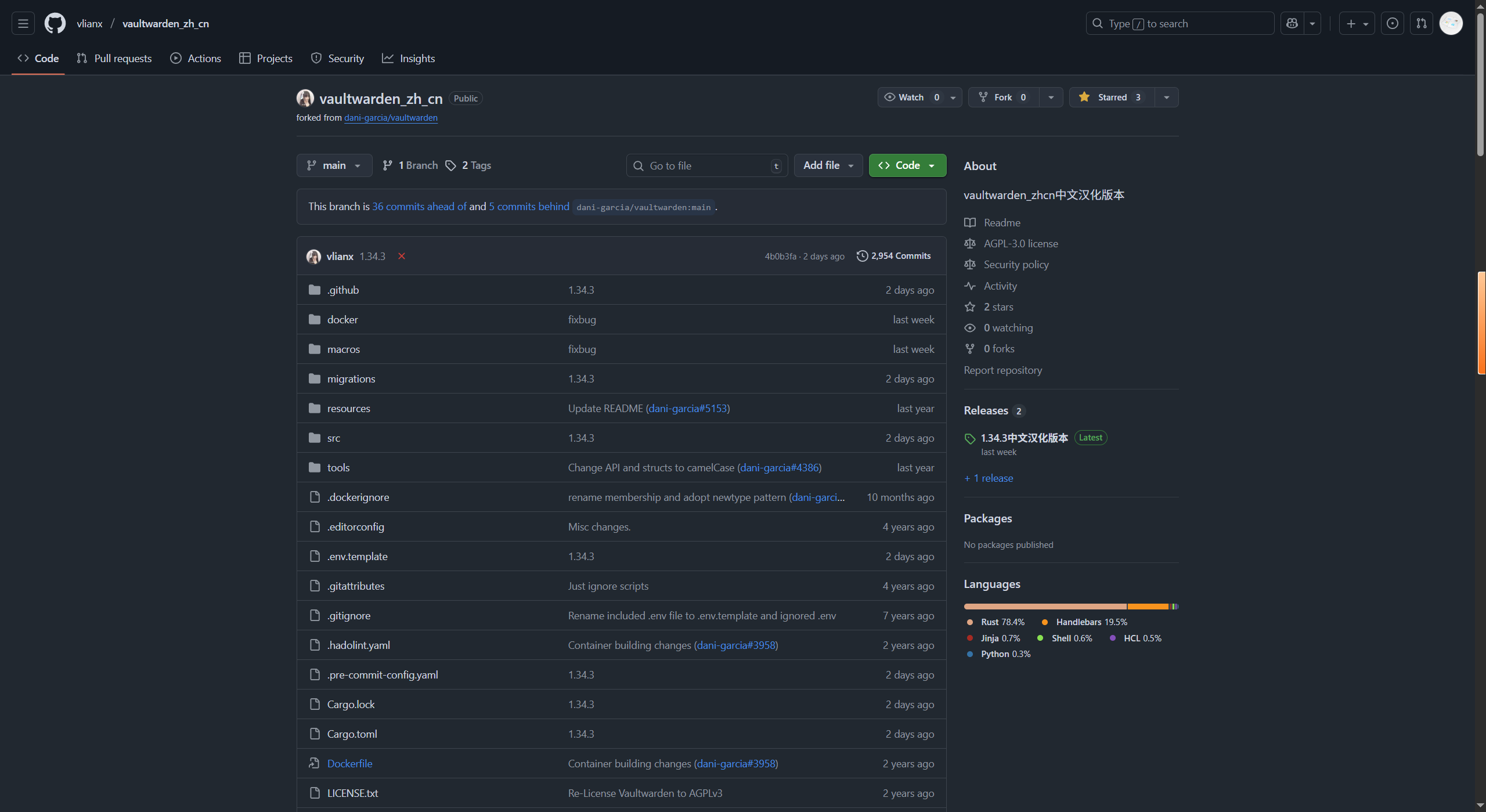Toggle Watch on the repository
The width and height of the screenshot is (1486, 812).
coord(910,98)
